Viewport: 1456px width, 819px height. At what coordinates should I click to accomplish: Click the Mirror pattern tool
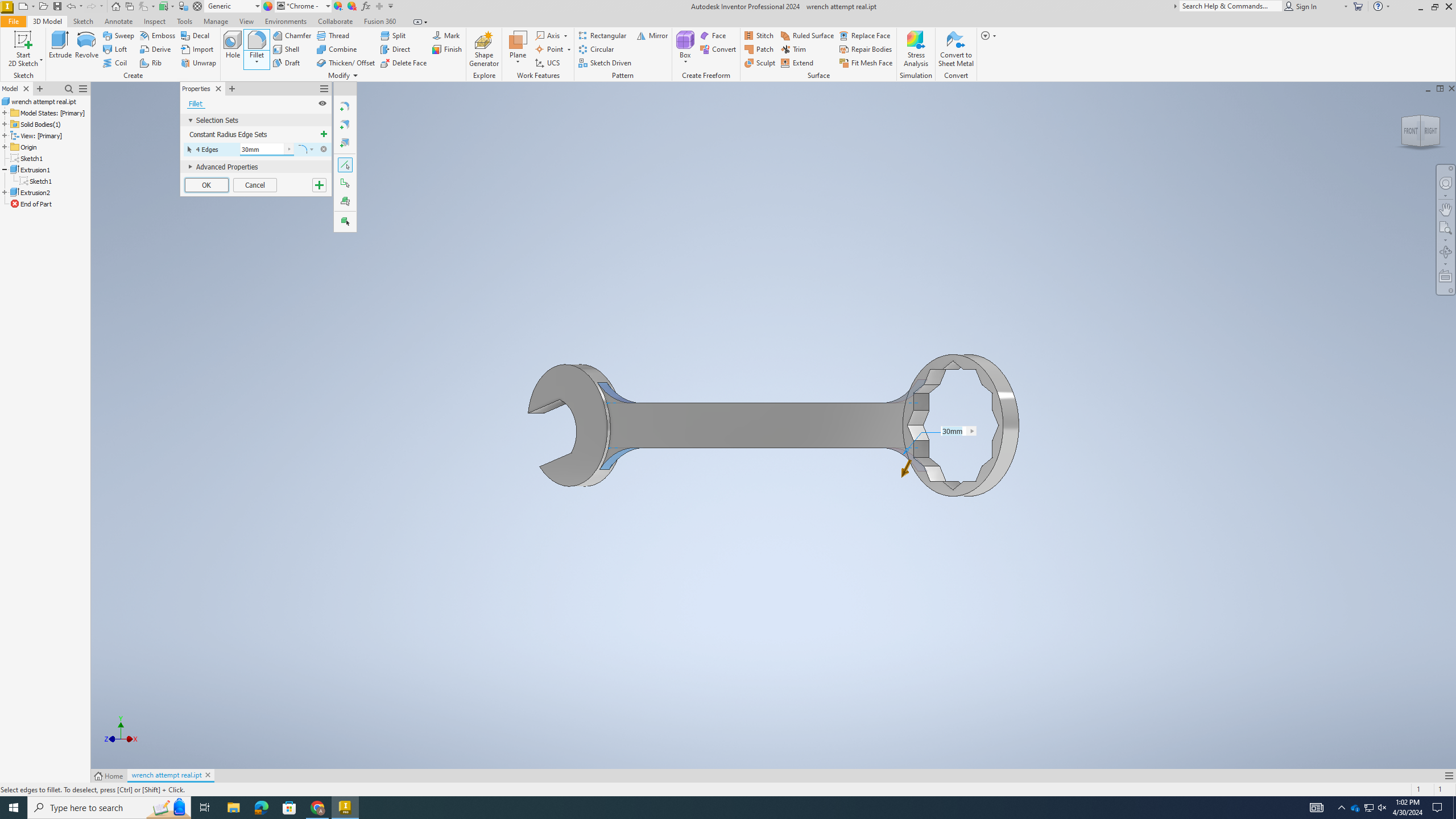pos(652,35)
